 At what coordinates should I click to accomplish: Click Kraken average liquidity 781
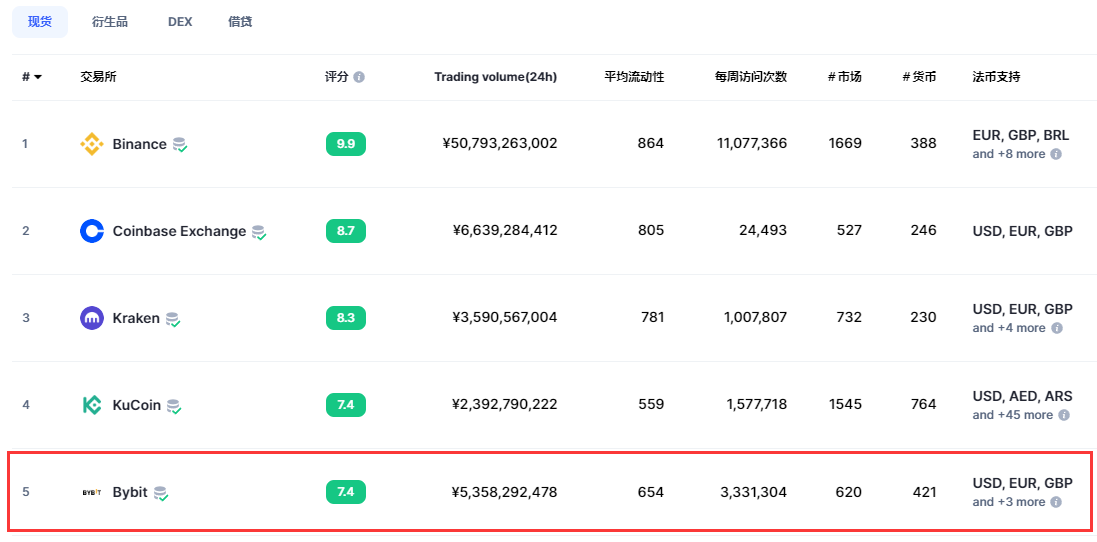point(652,318)
